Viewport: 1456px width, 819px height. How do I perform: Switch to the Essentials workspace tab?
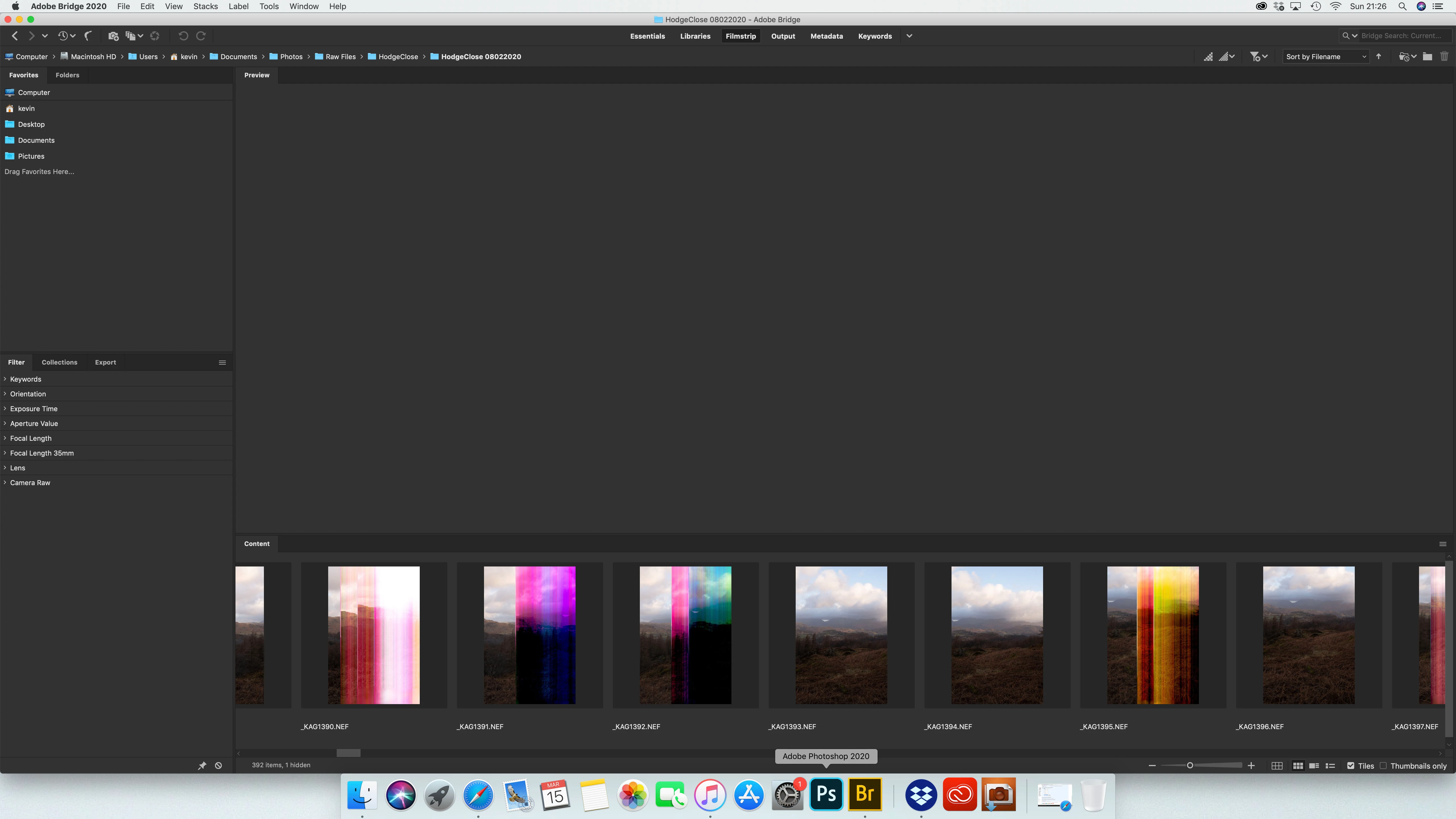point(647,36)
